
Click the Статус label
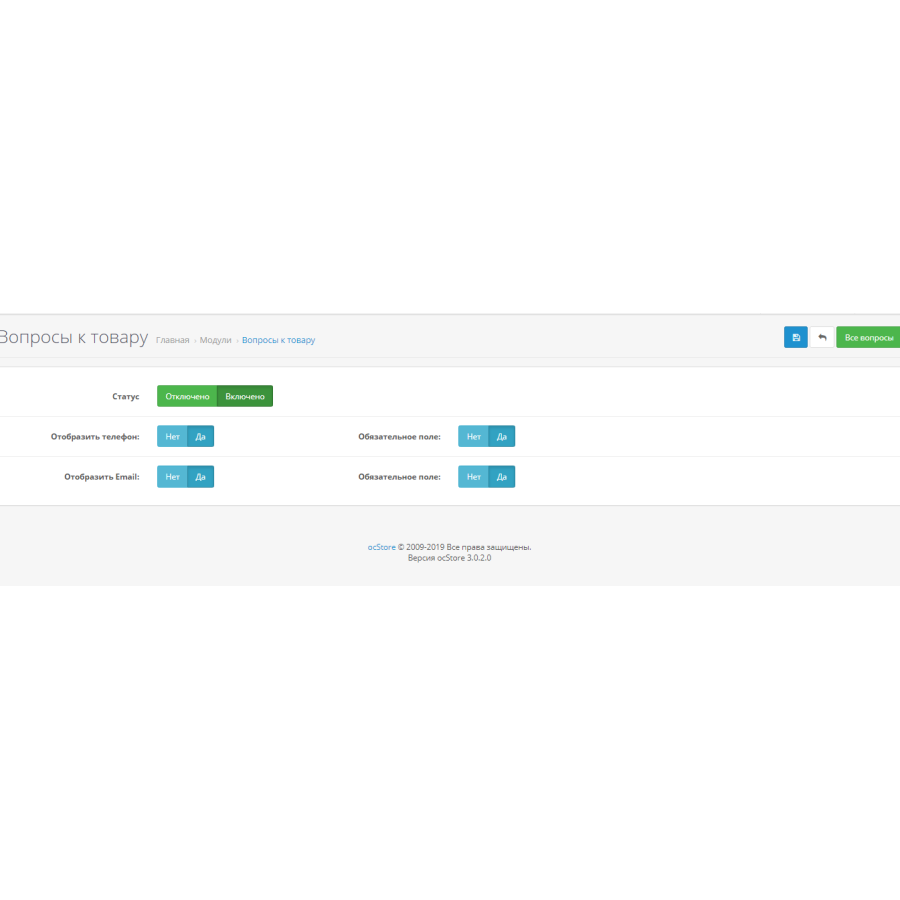(x=126, y=396)
